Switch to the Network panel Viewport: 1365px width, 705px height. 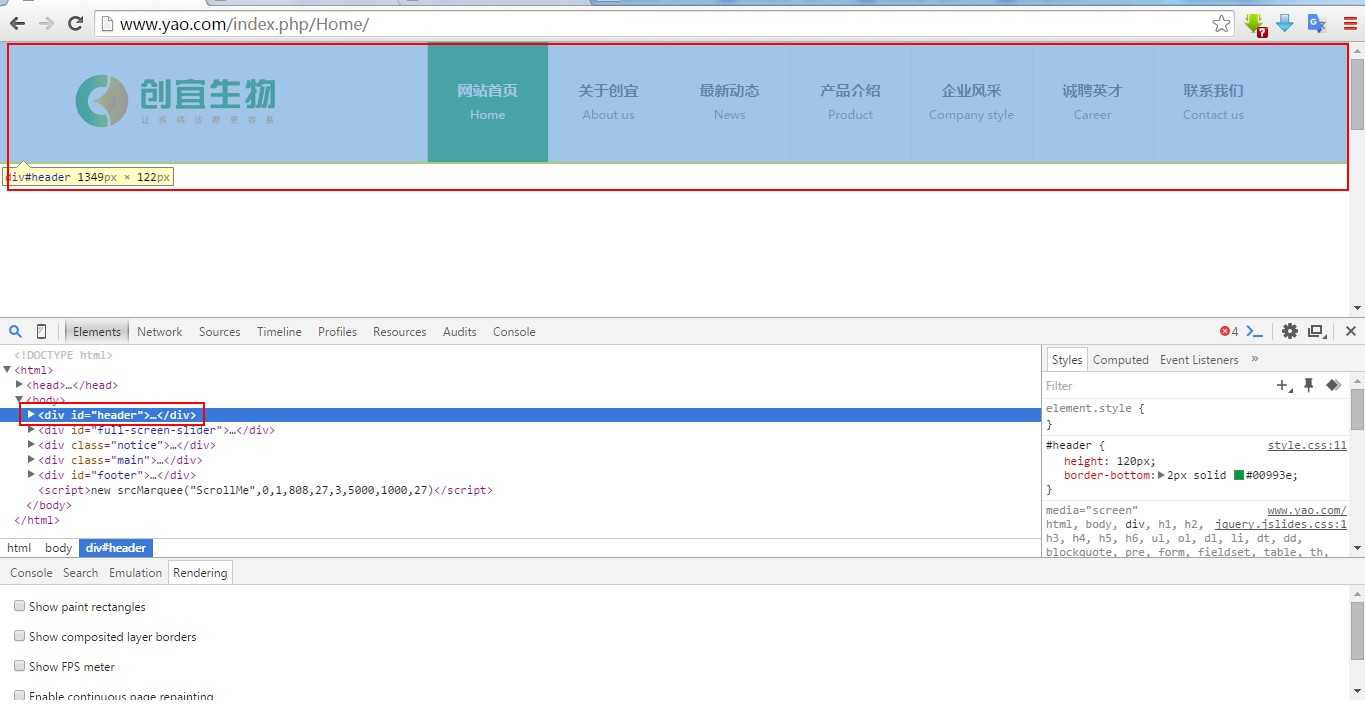point(160,332)
